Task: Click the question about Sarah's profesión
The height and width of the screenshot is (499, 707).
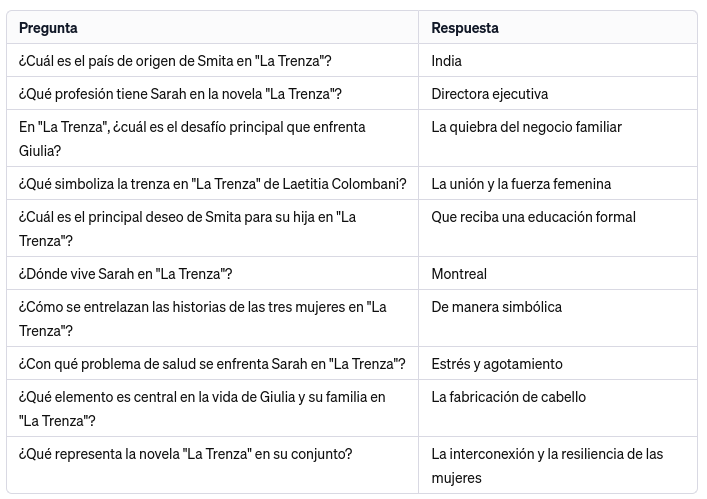Action: tap(180, 94)
